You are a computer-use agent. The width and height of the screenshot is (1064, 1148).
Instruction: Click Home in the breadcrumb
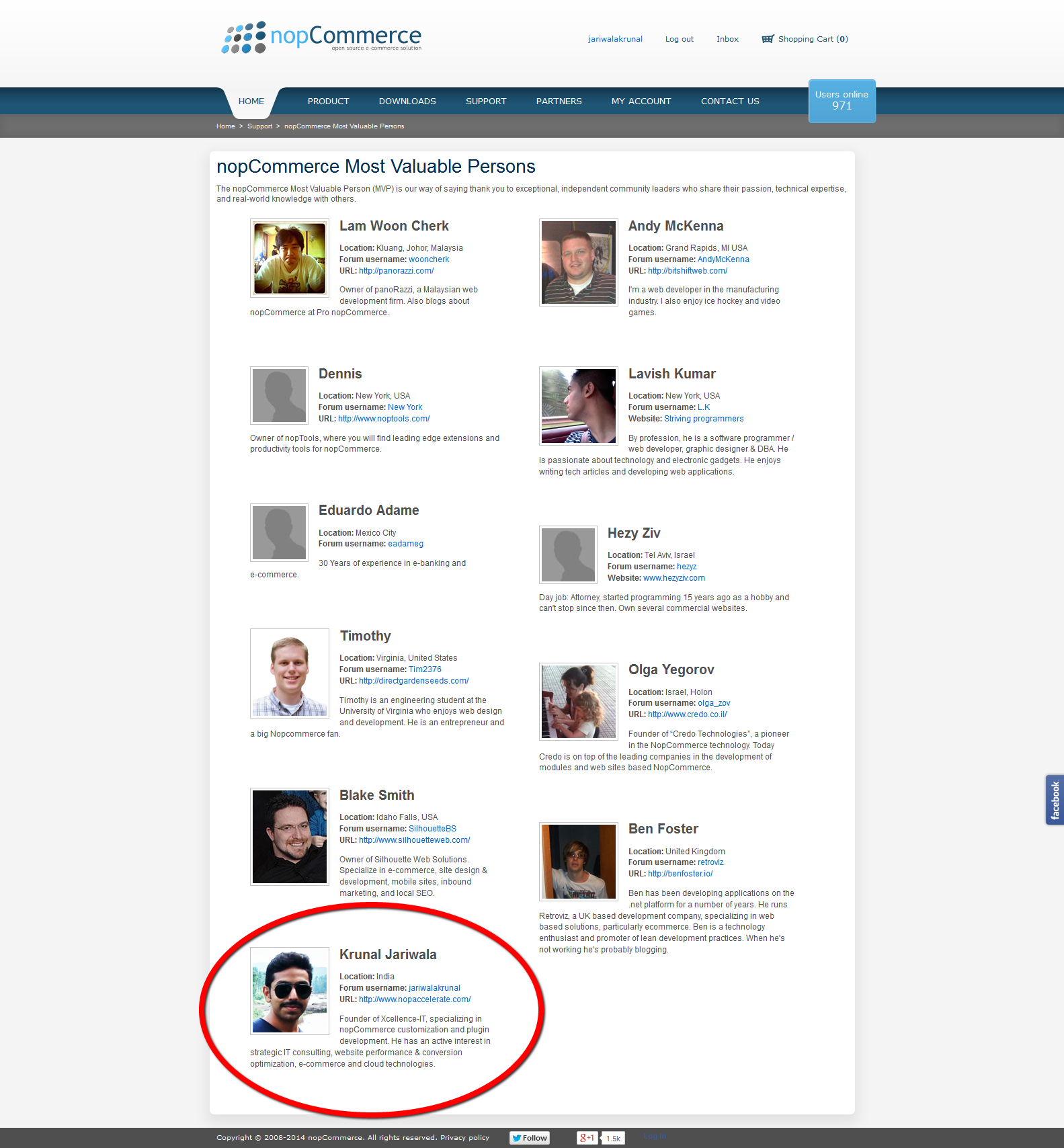coord(226,126)
